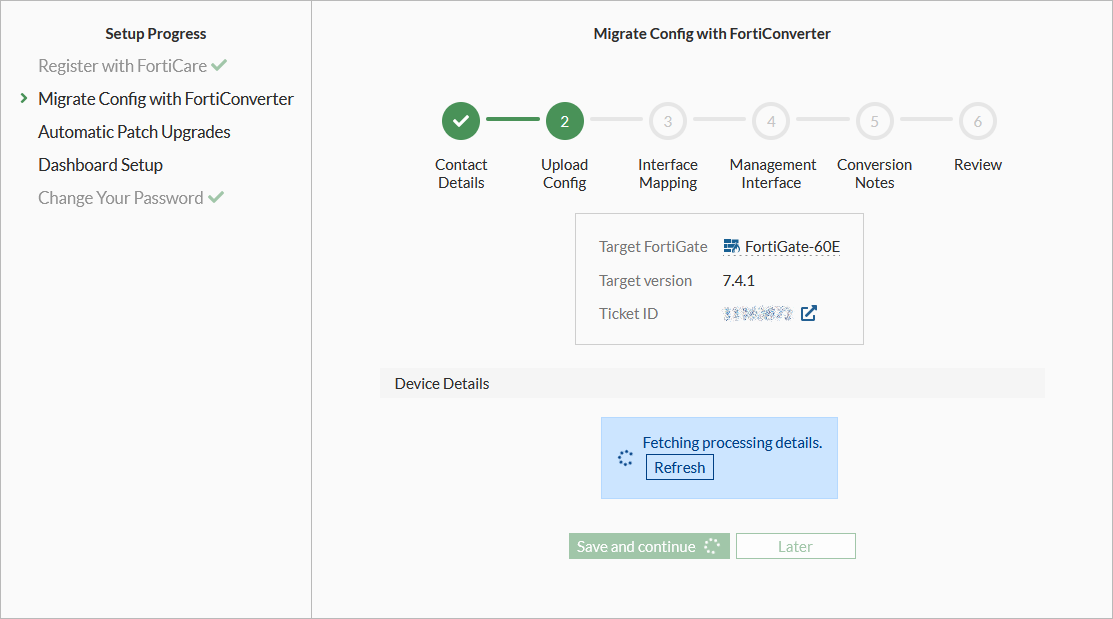Select Register with FortiCare step

122,66
